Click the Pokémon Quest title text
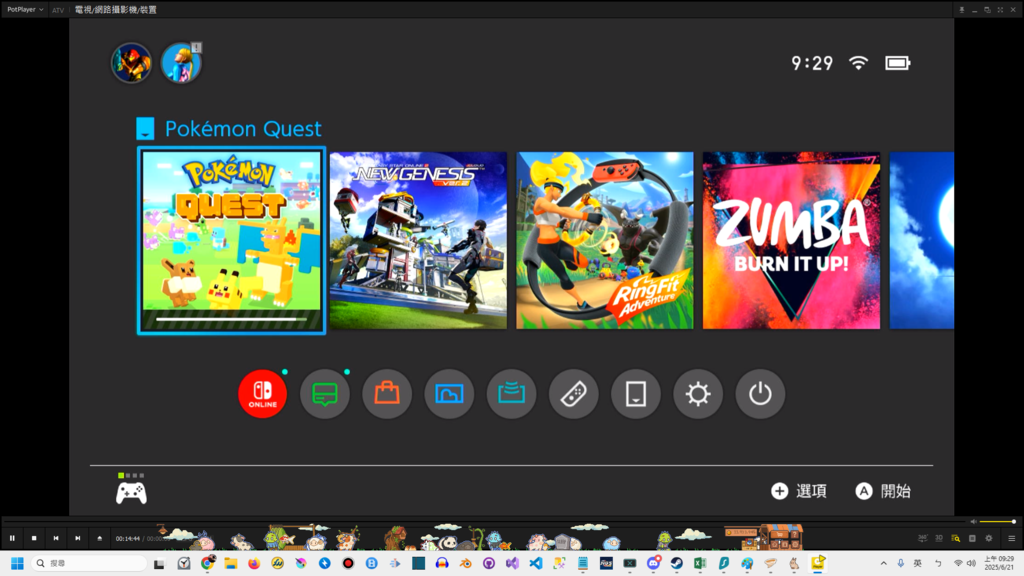This screenshot has width=1024, height=576. click(243, 129)
